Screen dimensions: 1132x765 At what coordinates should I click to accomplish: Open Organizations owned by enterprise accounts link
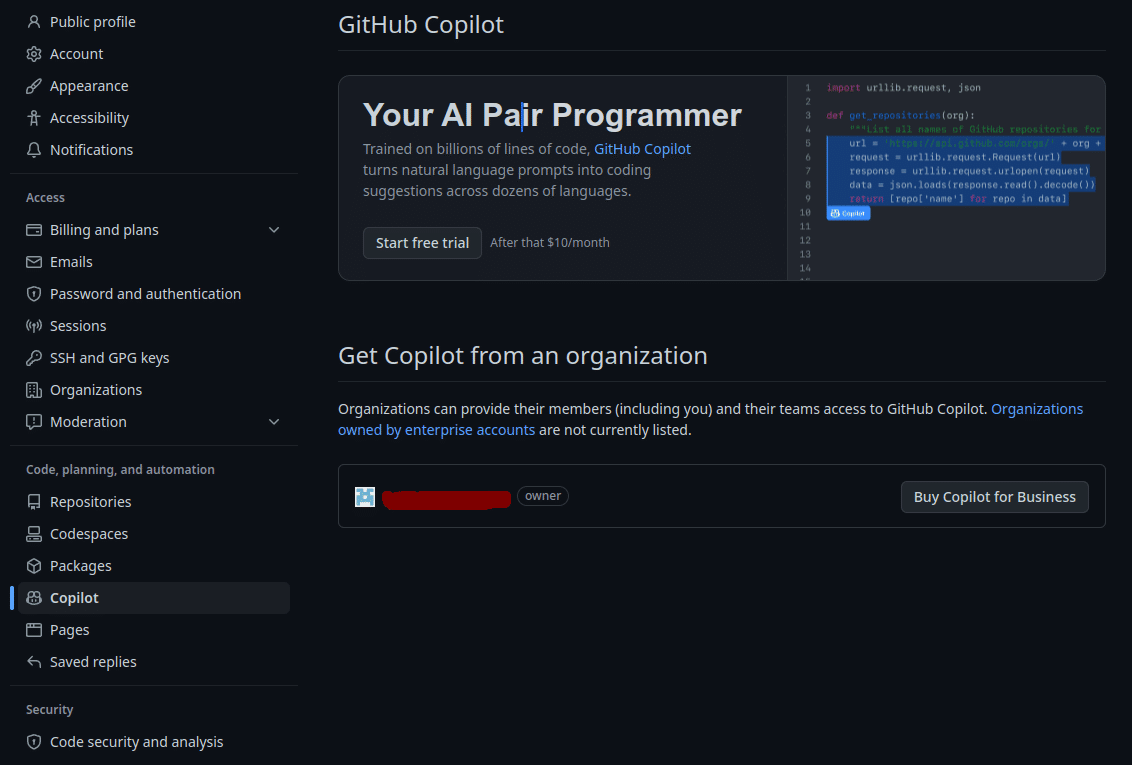coord(711,419)
